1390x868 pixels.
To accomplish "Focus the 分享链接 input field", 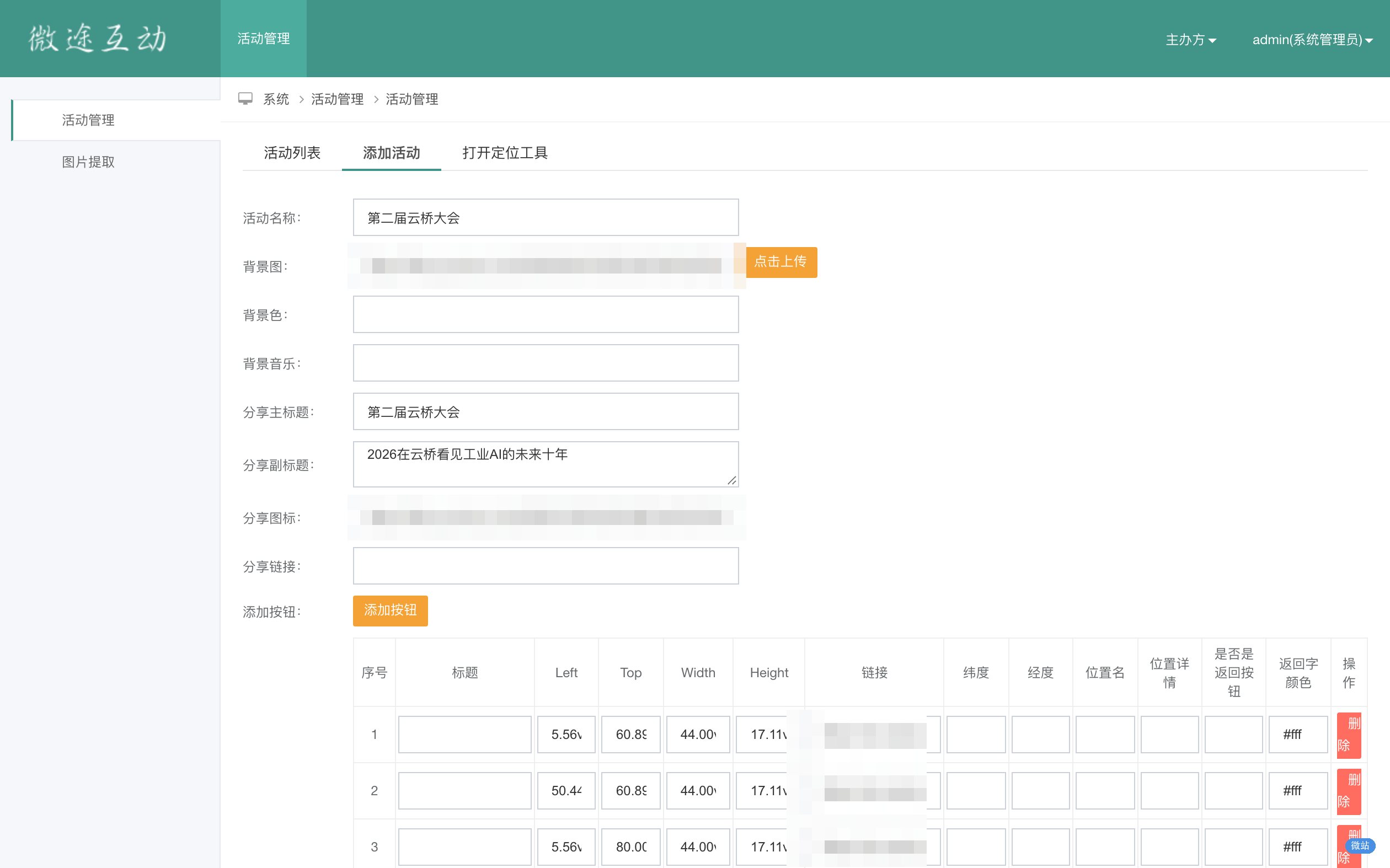I will [x=546, y=566].
